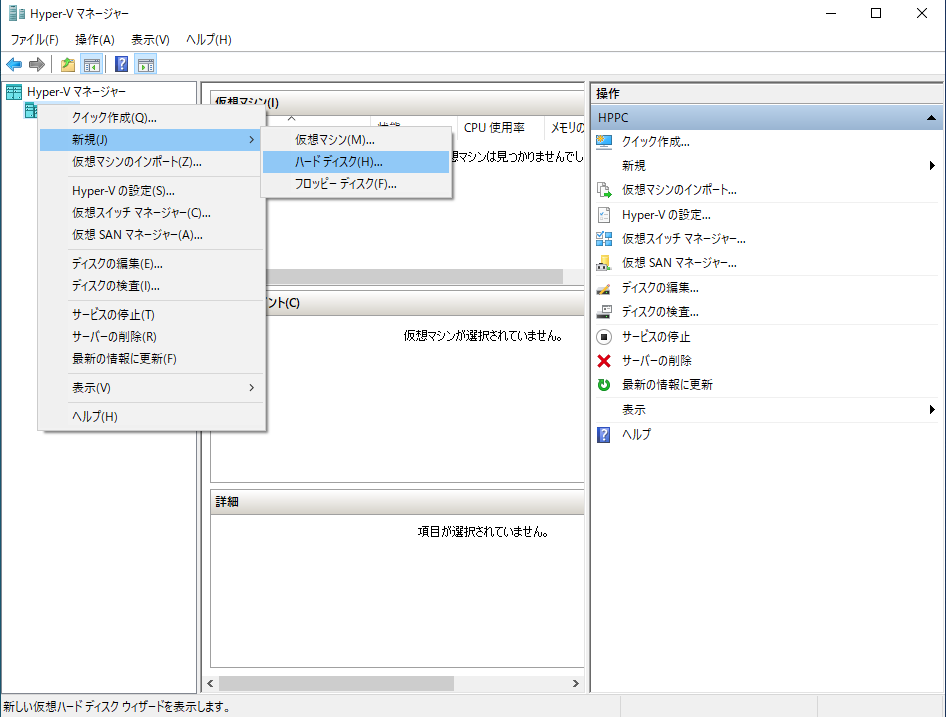The width and height of the screenshot is (946, 717).
Task: Click サービスの停止 in actions pane
Action: click(x=656, y=337)
